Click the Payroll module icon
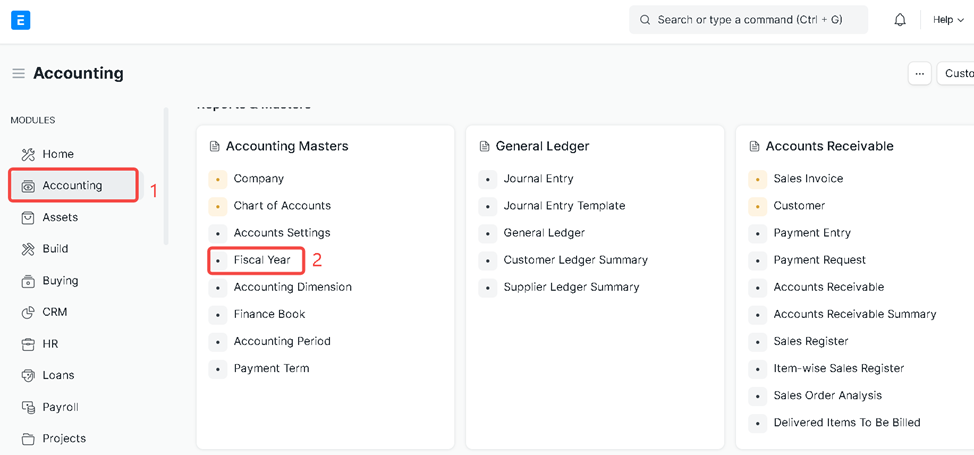Image resolution: width=974 pixels, height=455 pixels. pos(28,407)
